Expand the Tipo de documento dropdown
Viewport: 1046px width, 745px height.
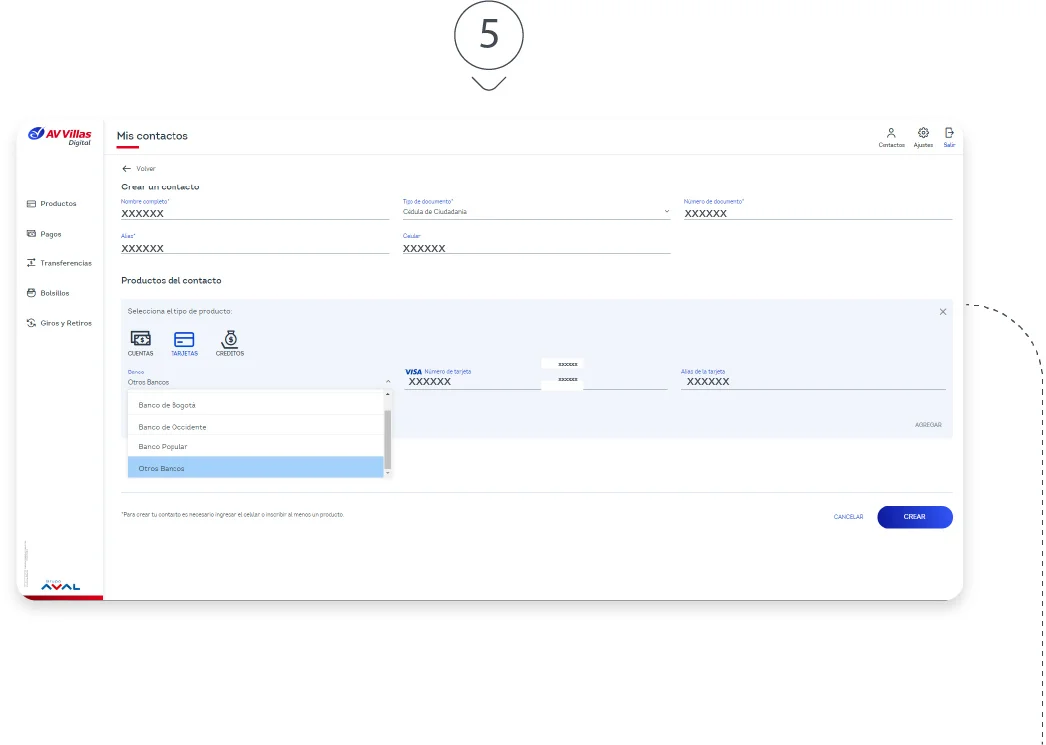pyautogui.click(x=666, y=212)
